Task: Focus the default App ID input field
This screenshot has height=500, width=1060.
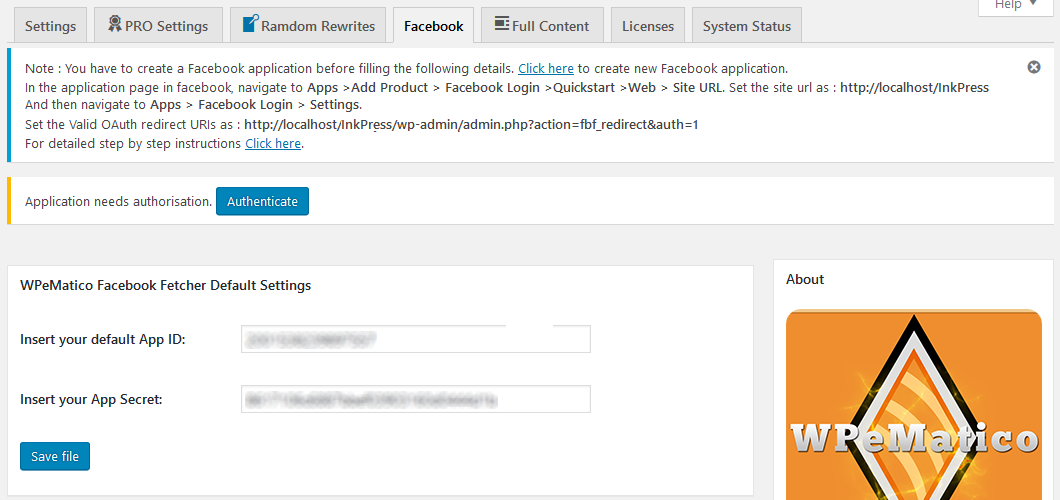Action: 416,339
